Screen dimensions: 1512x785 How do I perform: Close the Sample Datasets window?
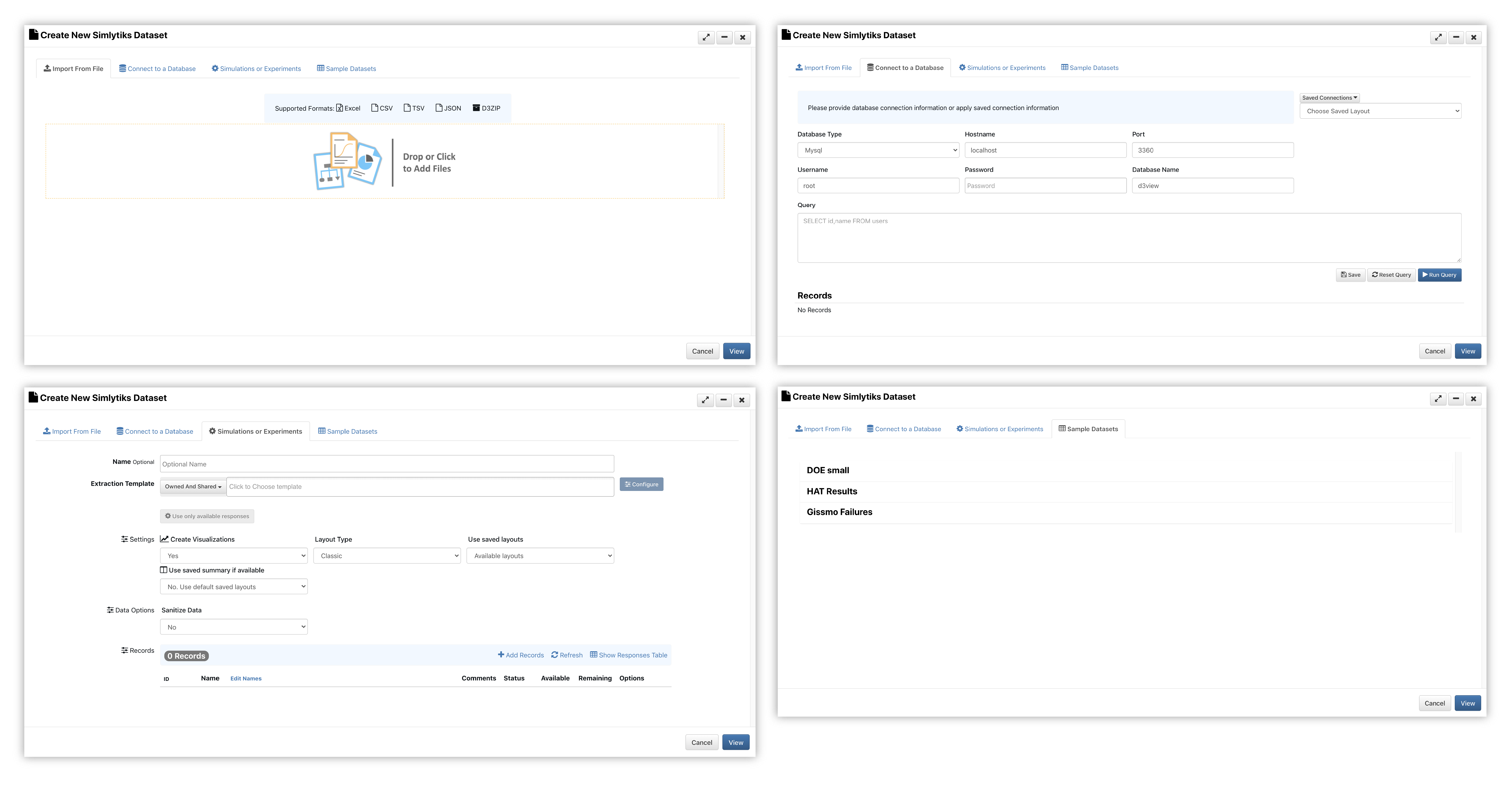point(1473,399)
